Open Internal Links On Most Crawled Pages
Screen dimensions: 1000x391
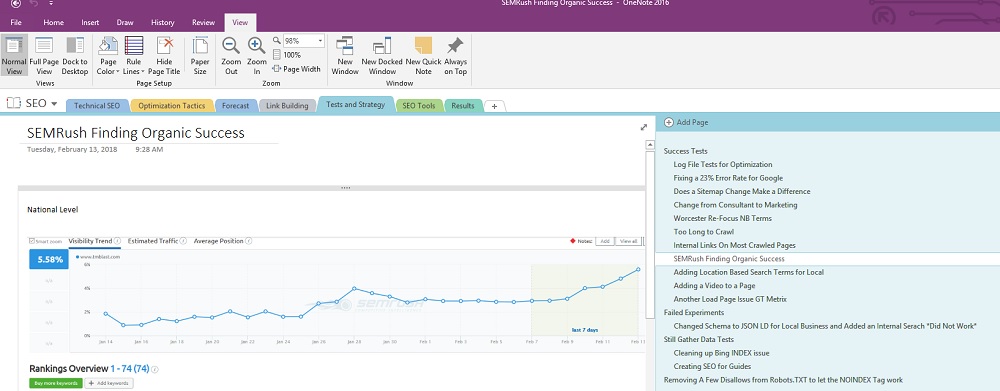[734, 245]
